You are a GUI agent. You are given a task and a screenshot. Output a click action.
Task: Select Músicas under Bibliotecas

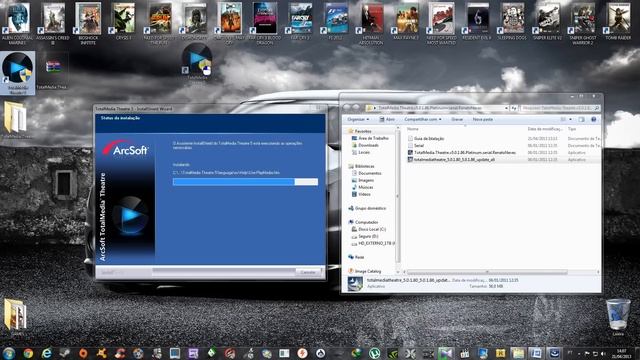pyautogui.click(x=362, y=187)
